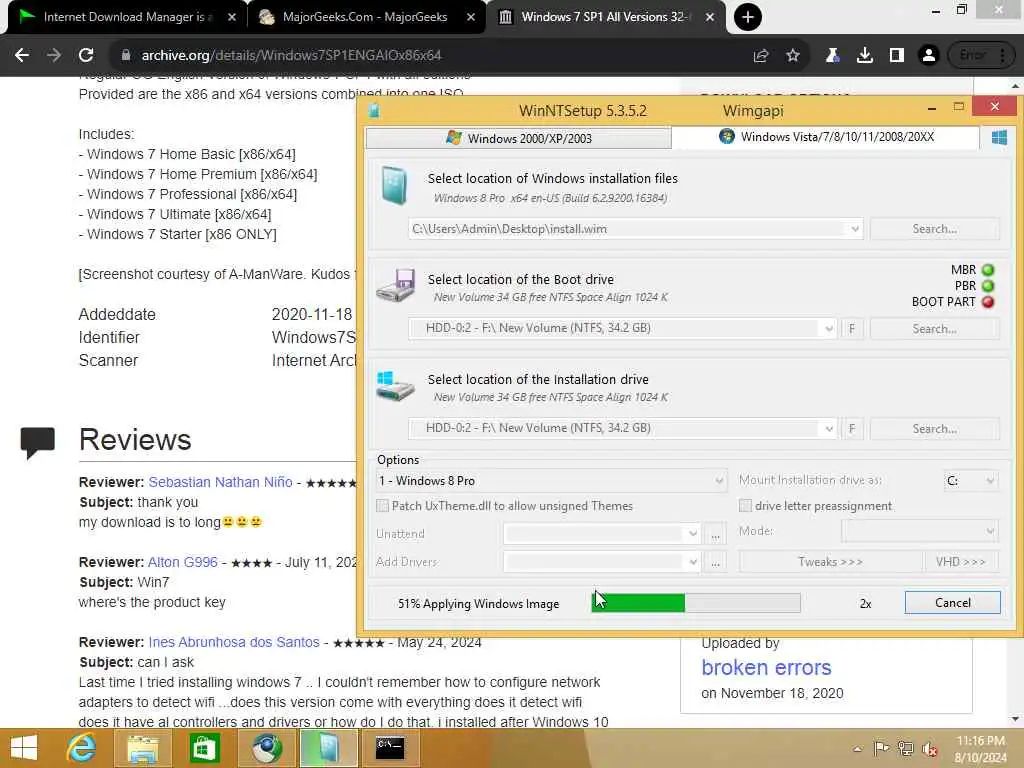Viewport: 1024px width, 768px height.
Task: Expand the Mode dropdown
Action: 990,532
